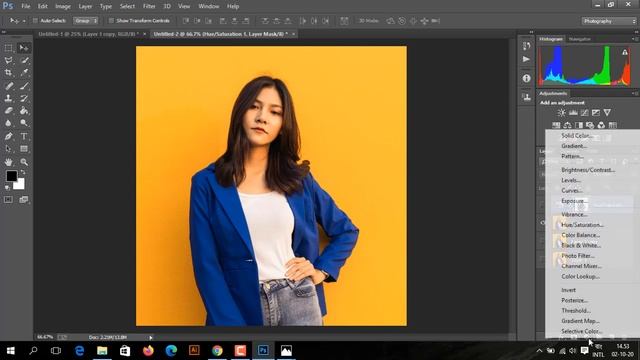Select the Paint Bucket tool
This screenshot has width=640, height=360.
[24, 111]
